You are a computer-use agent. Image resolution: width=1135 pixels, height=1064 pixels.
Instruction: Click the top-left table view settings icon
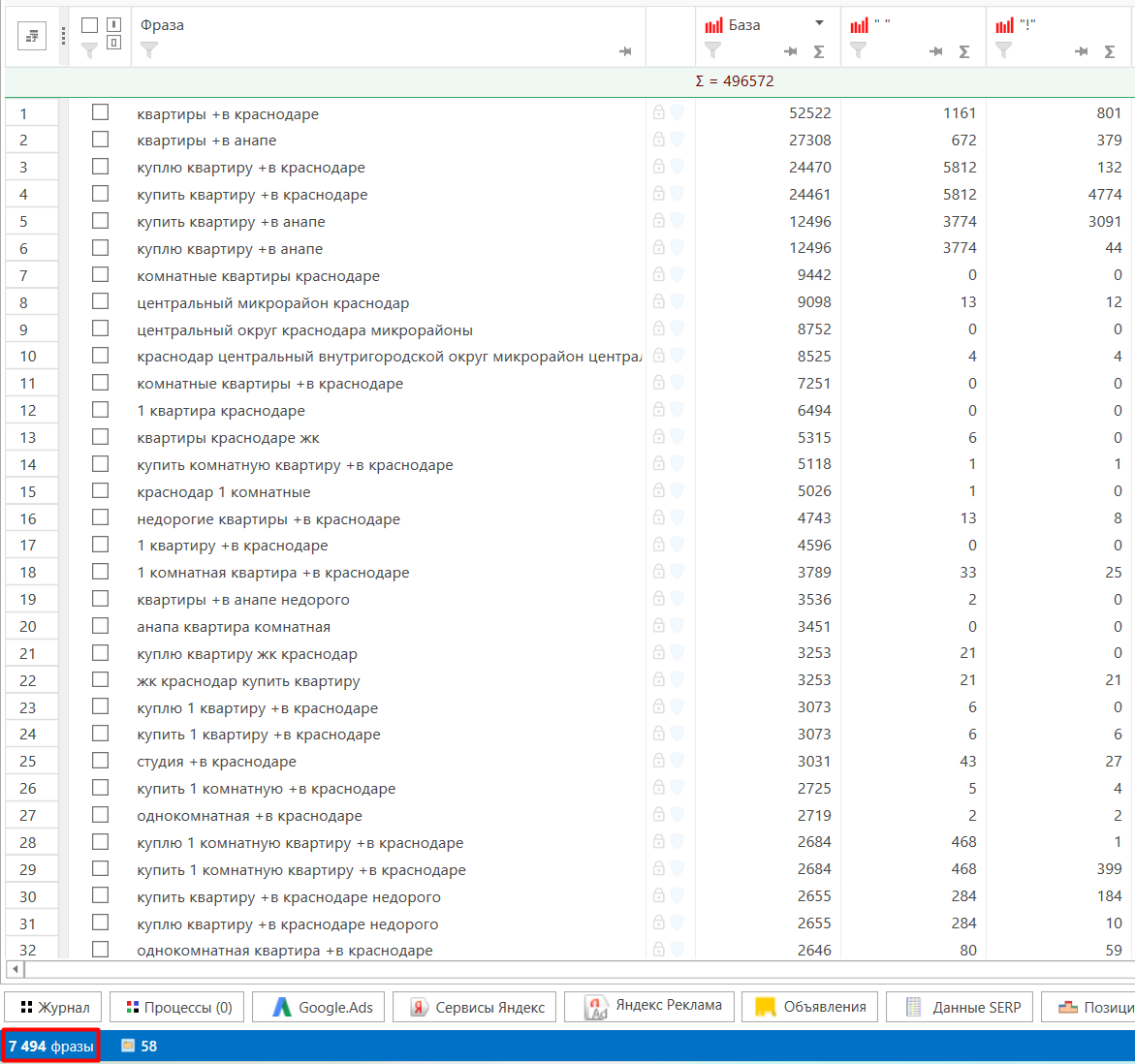click(32, 37)
